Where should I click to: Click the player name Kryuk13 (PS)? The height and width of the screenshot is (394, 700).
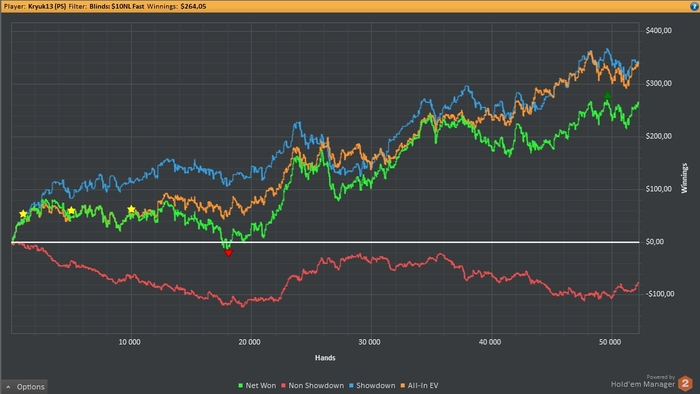pyautogui.click(x=47, y=7)
